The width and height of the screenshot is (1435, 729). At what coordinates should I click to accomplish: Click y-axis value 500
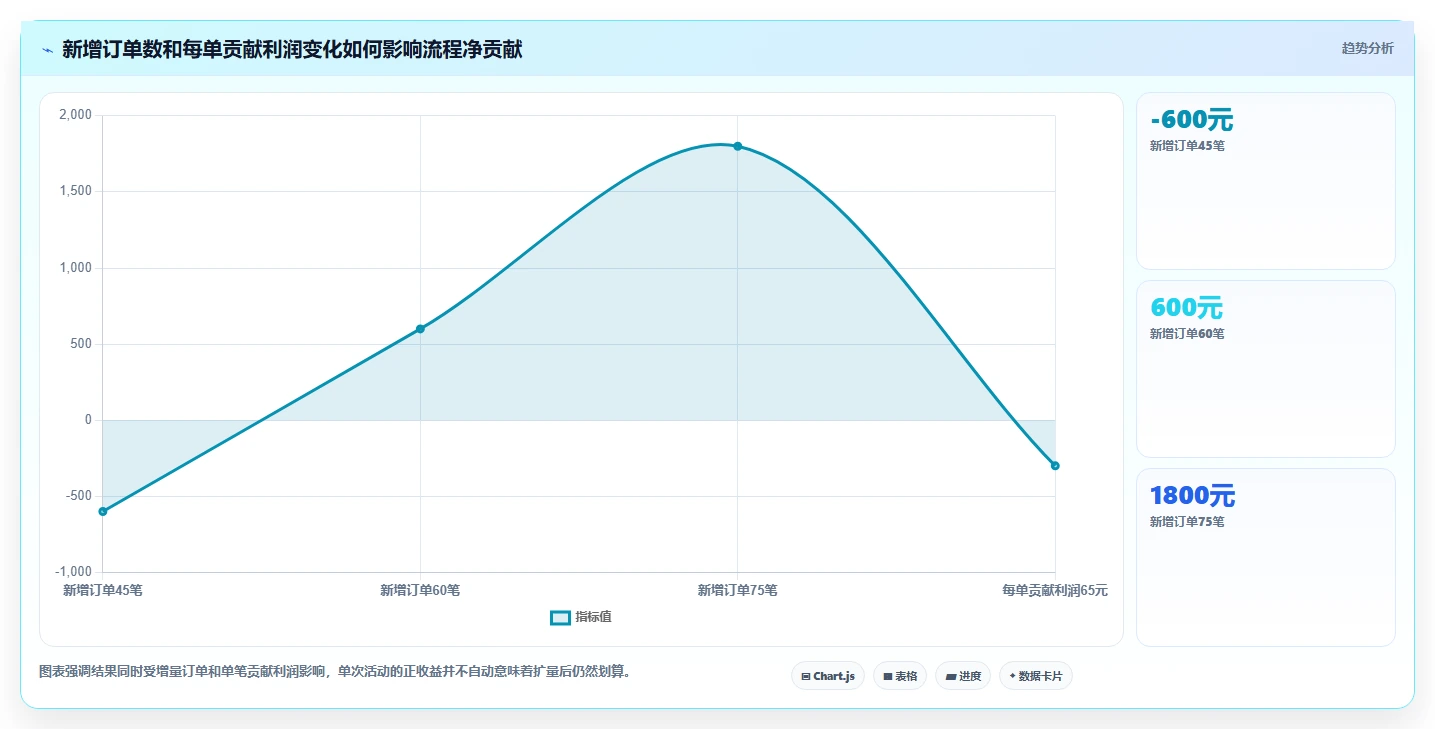coord(82,344)
